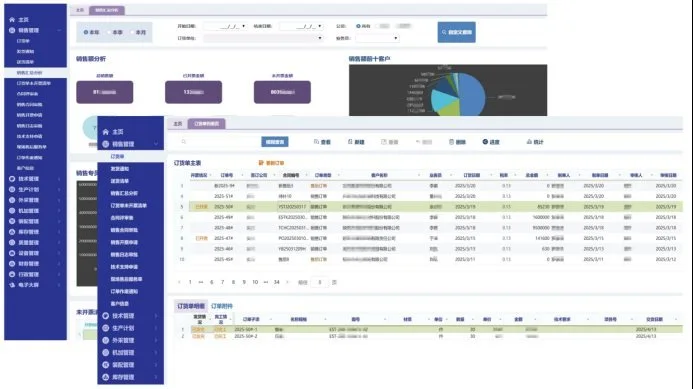The height and width of the screenshot is (389, 693).
Task: Click the blue 模糊查询 button
Action: (x=275, y=142)
